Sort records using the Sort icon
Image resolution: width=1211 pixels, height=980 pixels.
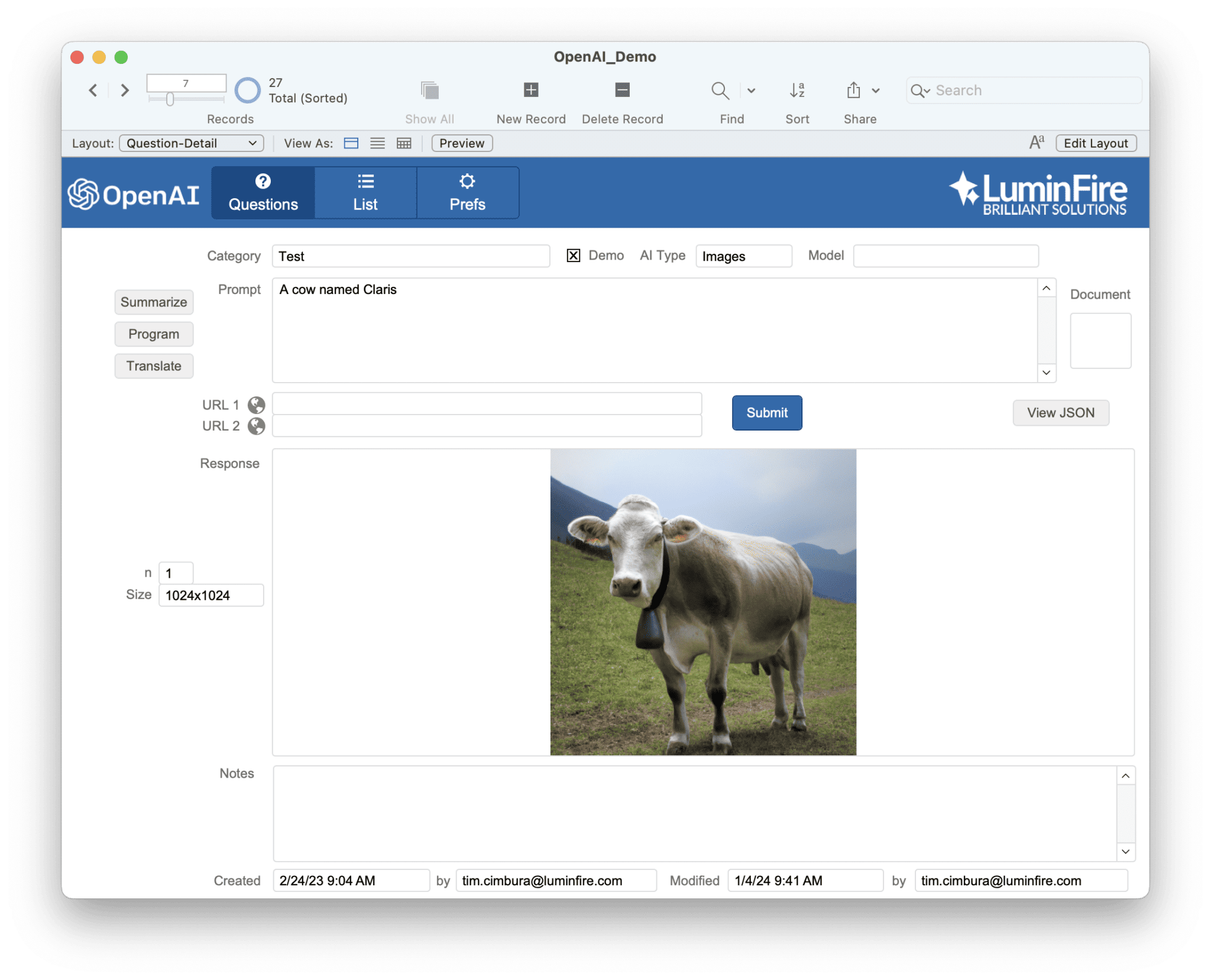pos(797,90)
